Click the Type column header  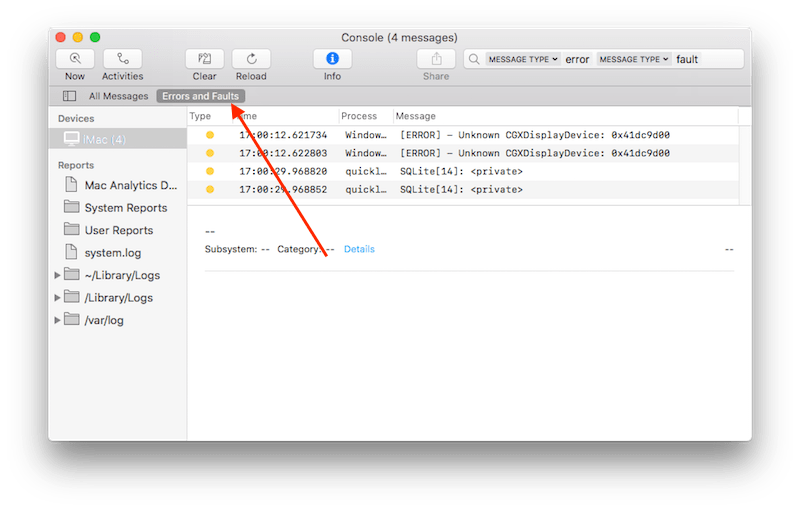tap(200, 116)
